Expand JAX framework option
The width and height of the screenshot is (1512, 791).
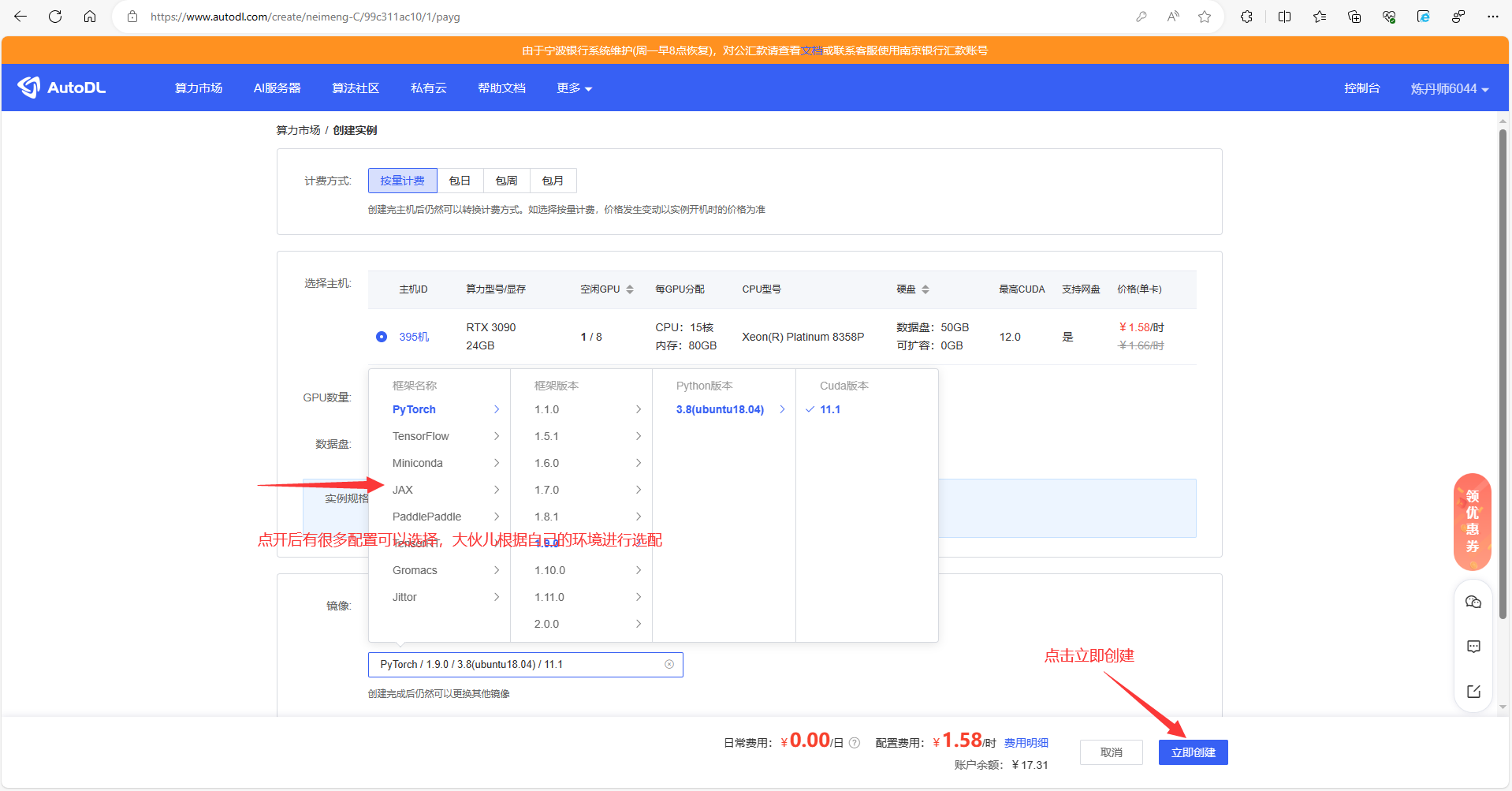[x=439, y=490]
